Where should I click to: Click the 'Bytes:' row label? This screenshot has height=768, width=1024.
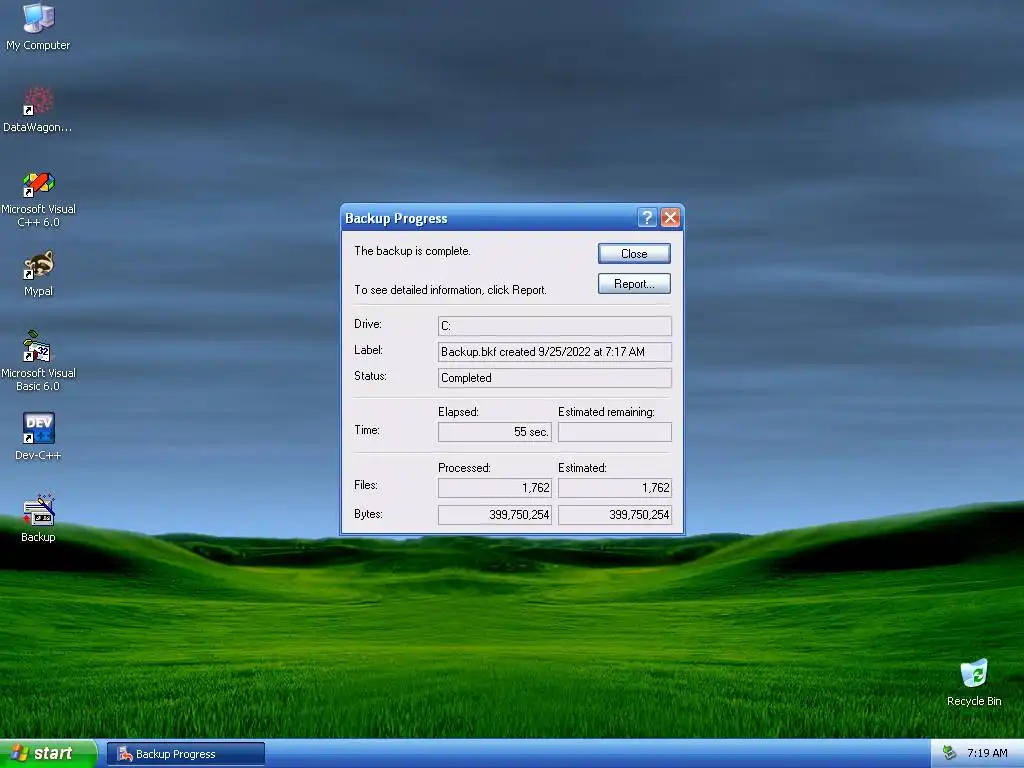click(x=368, y=514)
